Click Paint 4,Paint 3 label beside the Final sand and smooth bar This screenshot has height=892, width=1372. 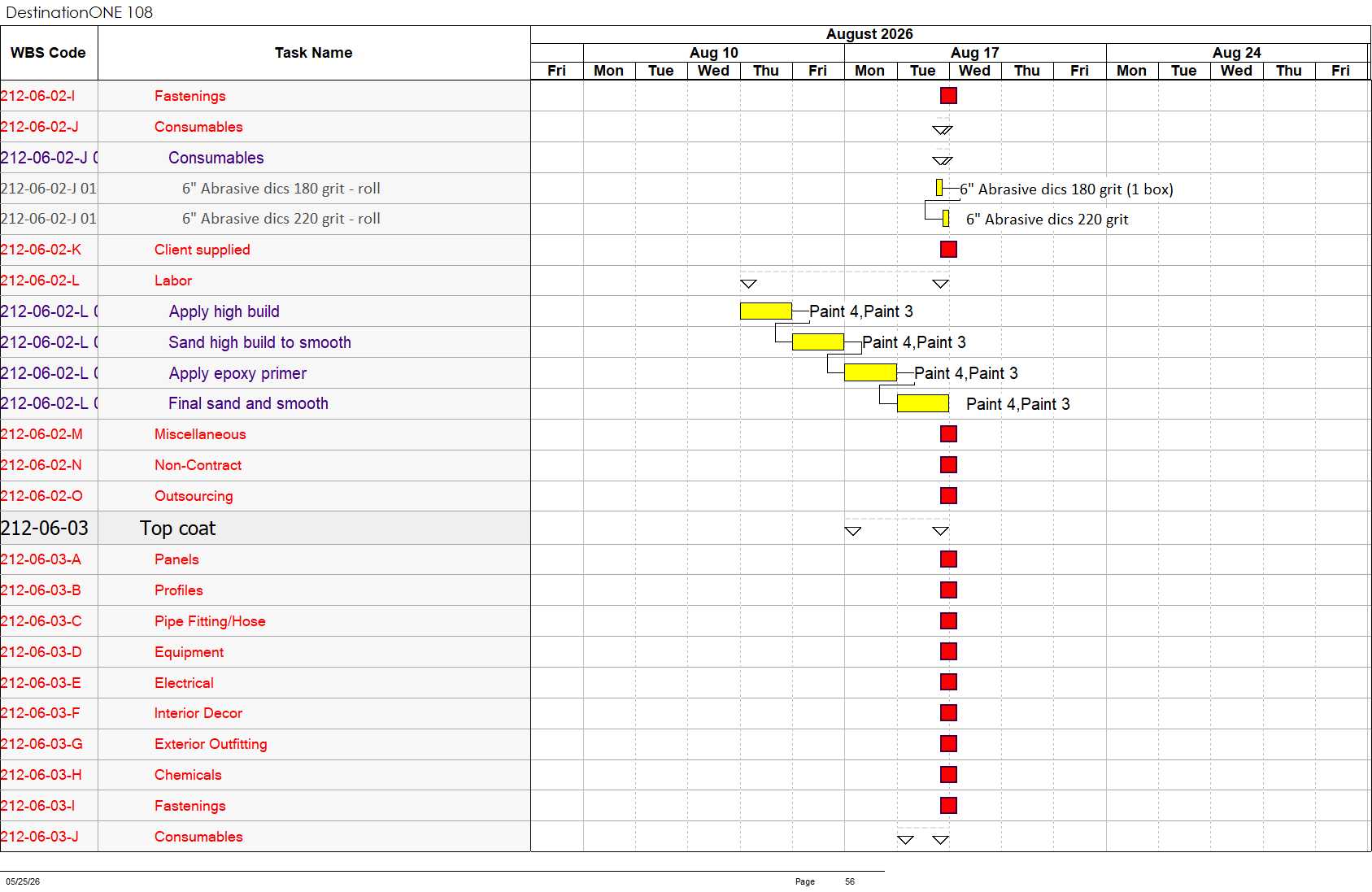pyautogui.click(x=1018, y=404)
